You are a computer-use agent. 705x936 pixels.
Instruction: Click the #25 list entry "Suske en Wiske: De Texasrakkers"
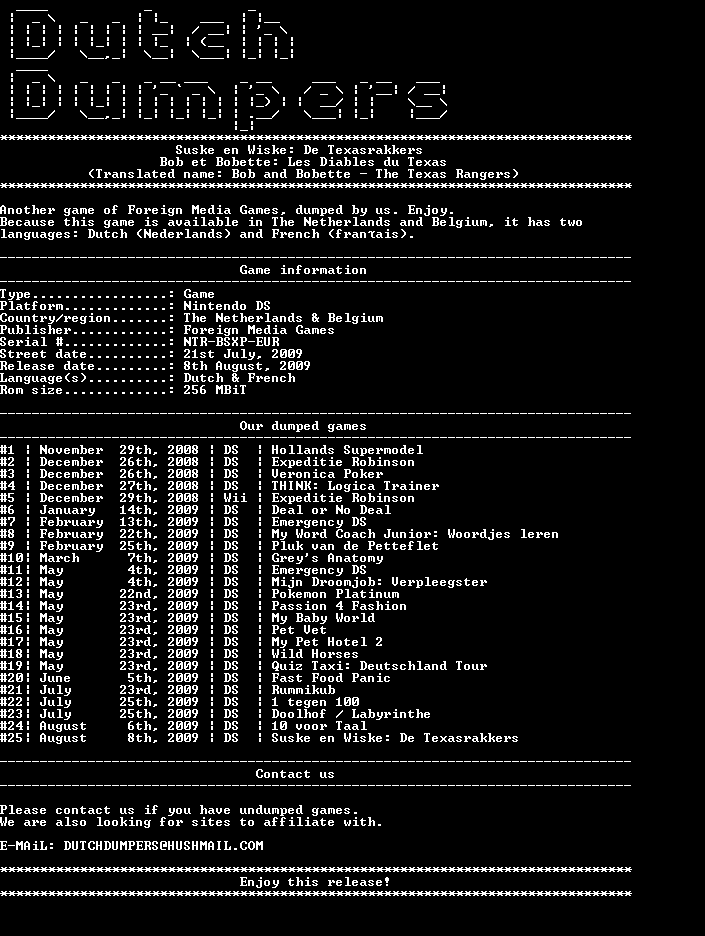[395, 738]
